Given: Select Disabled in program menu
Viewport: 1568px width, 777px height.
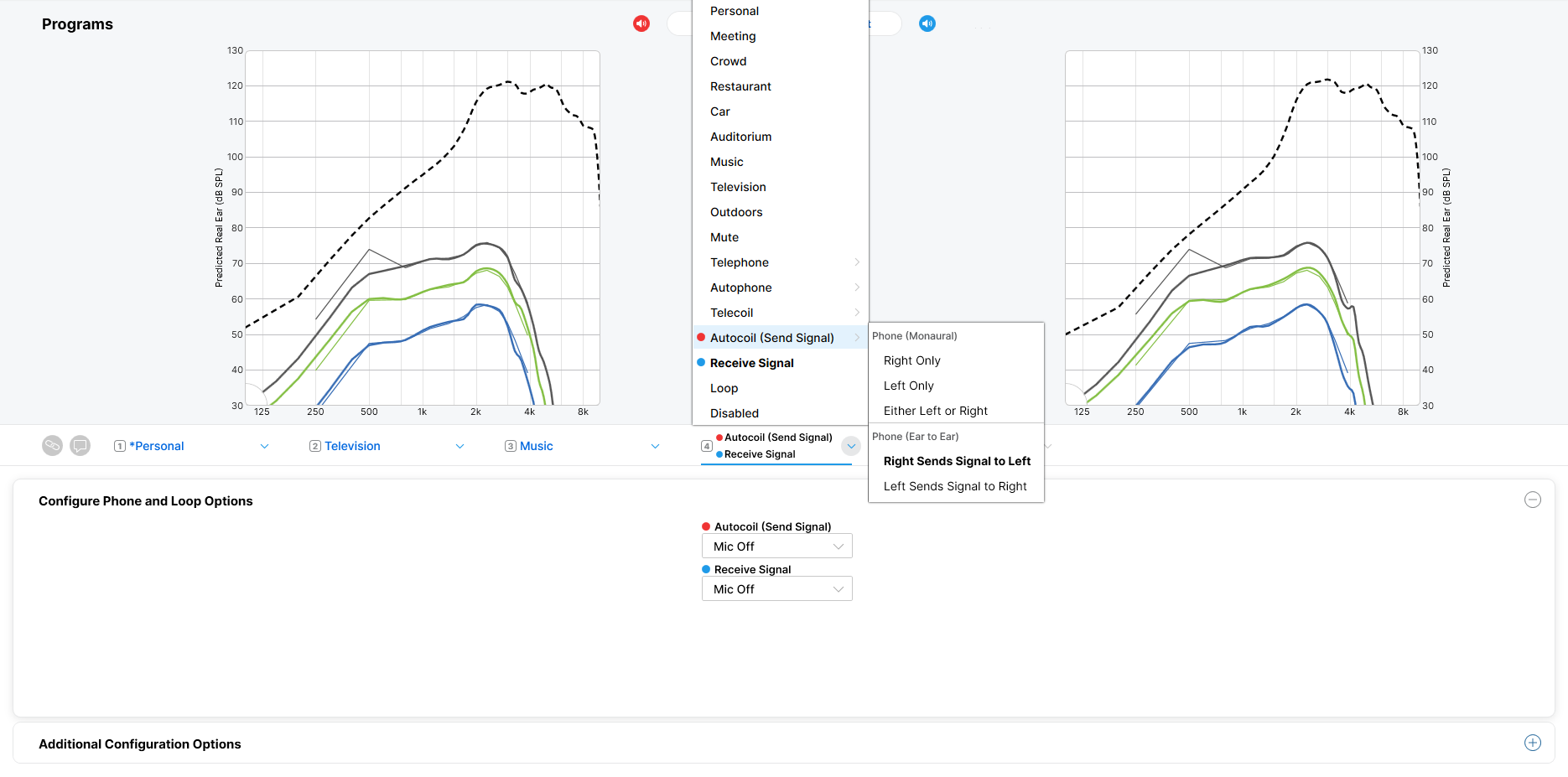Looking at the screenshot, I should click(x=781, y=413).
